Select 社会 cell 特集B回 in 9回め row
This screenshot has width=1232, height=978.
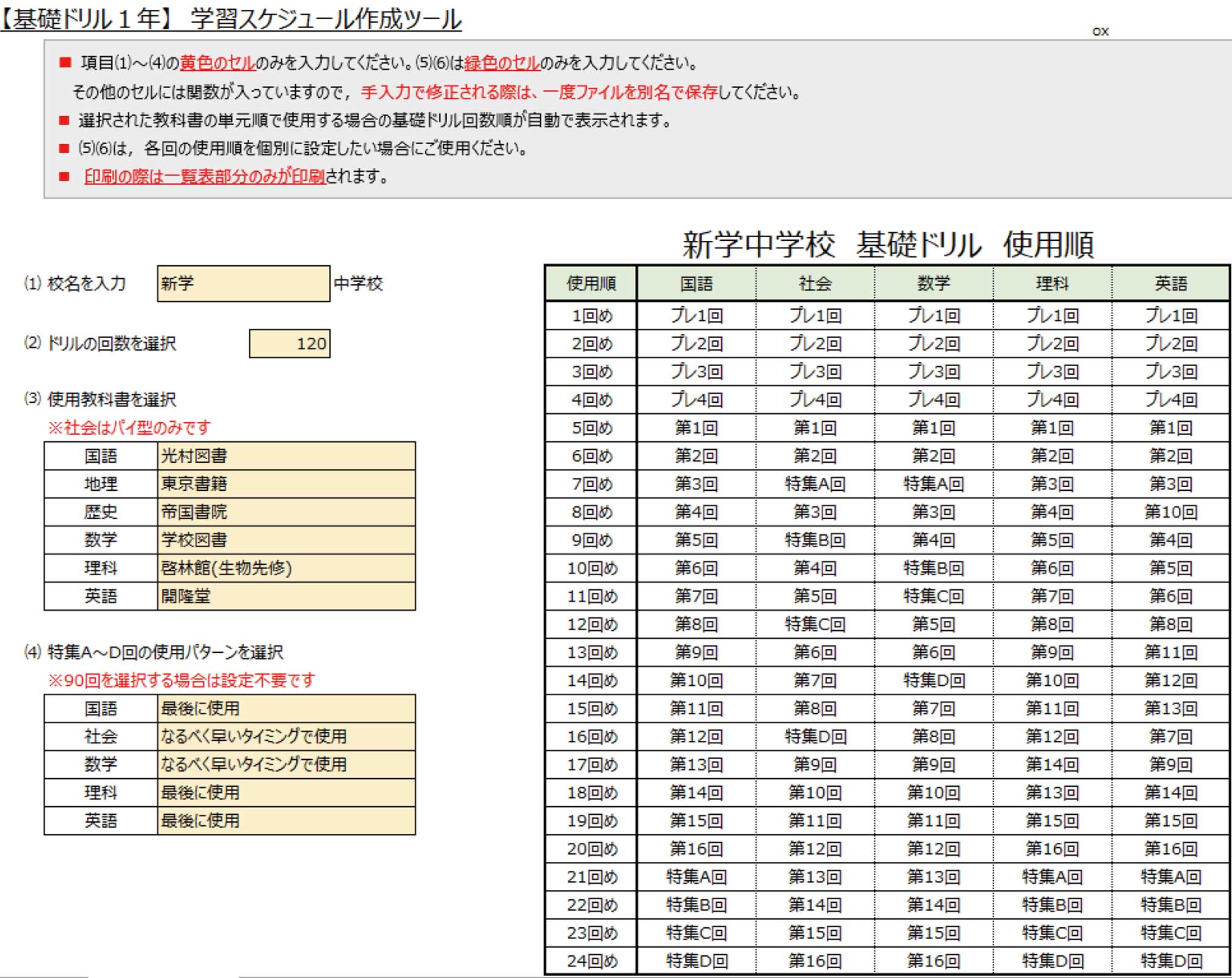pos(815,540)
